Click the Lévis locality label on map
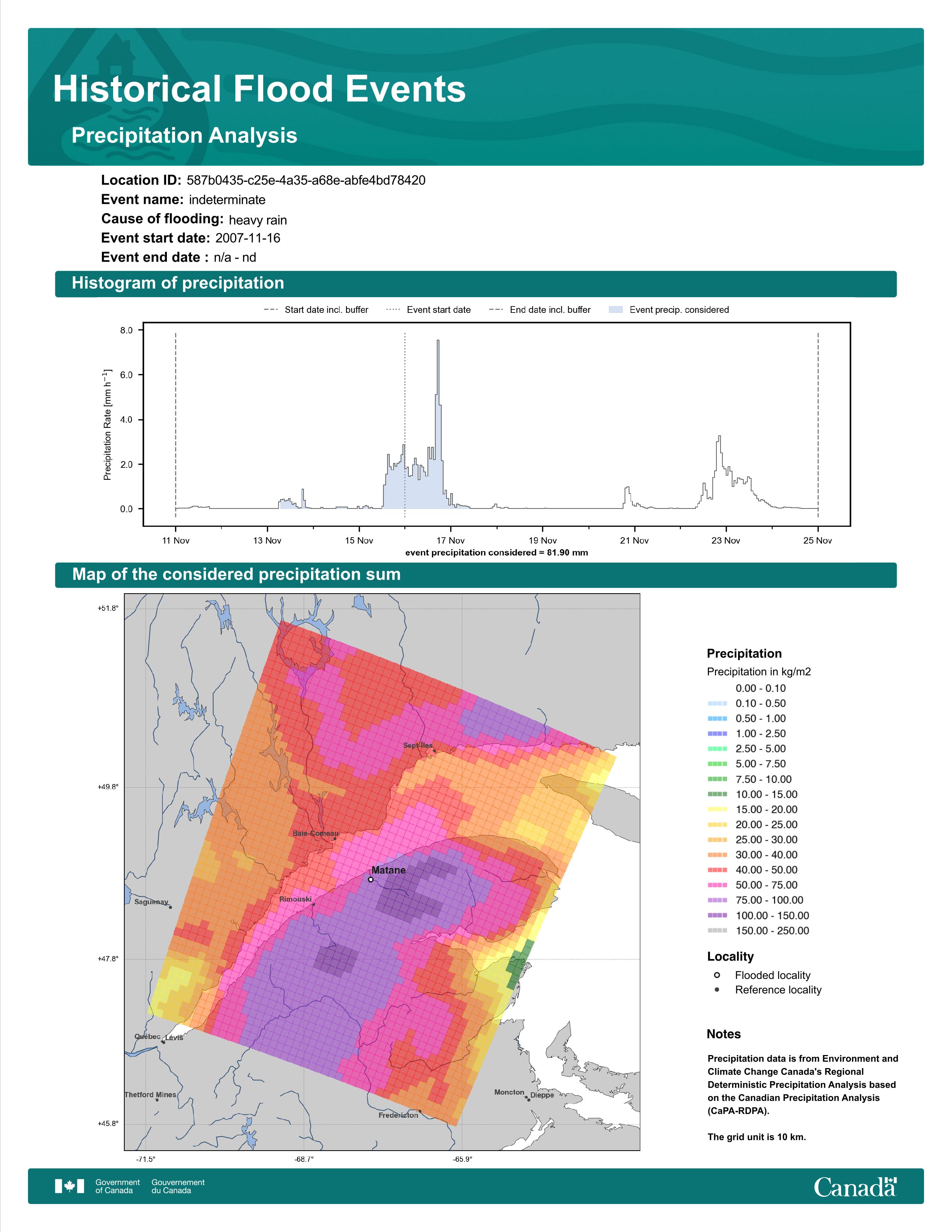 pyautogui.click(x=174, y=1037)
